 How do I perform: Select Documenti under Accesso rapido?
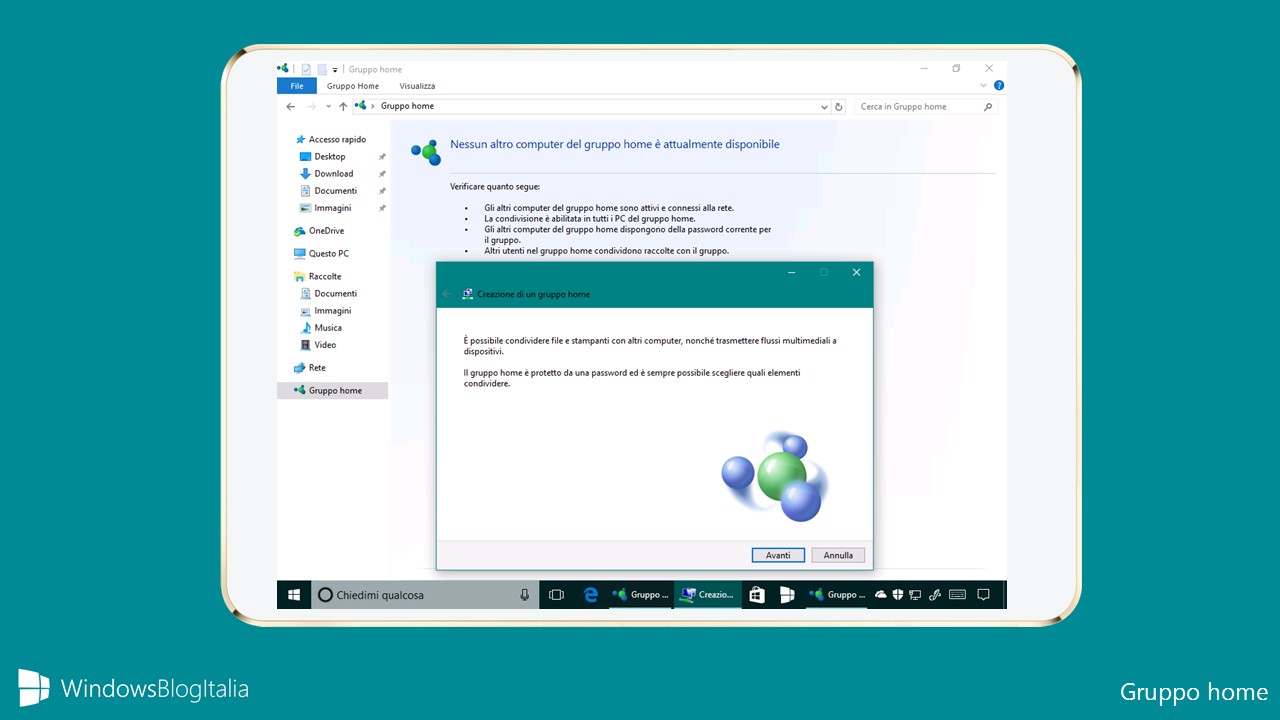pyautogui.click(x=335, y=190)
